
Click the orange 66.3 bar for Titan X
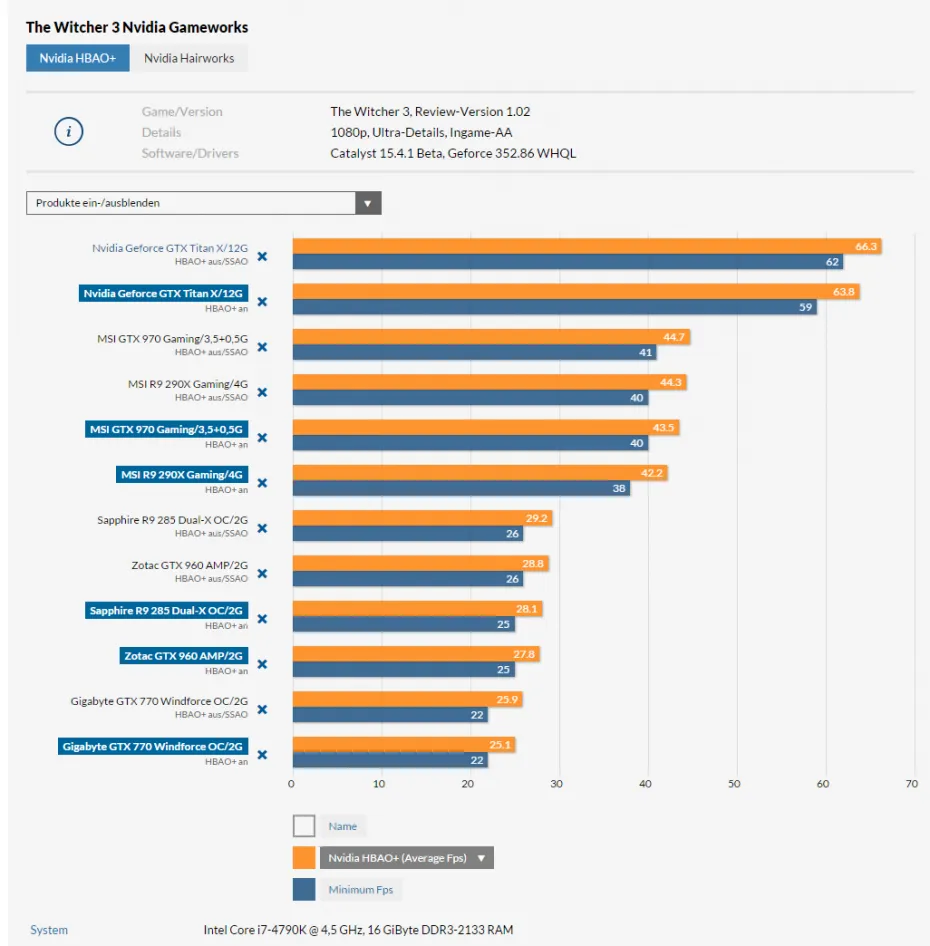point(586,247)
